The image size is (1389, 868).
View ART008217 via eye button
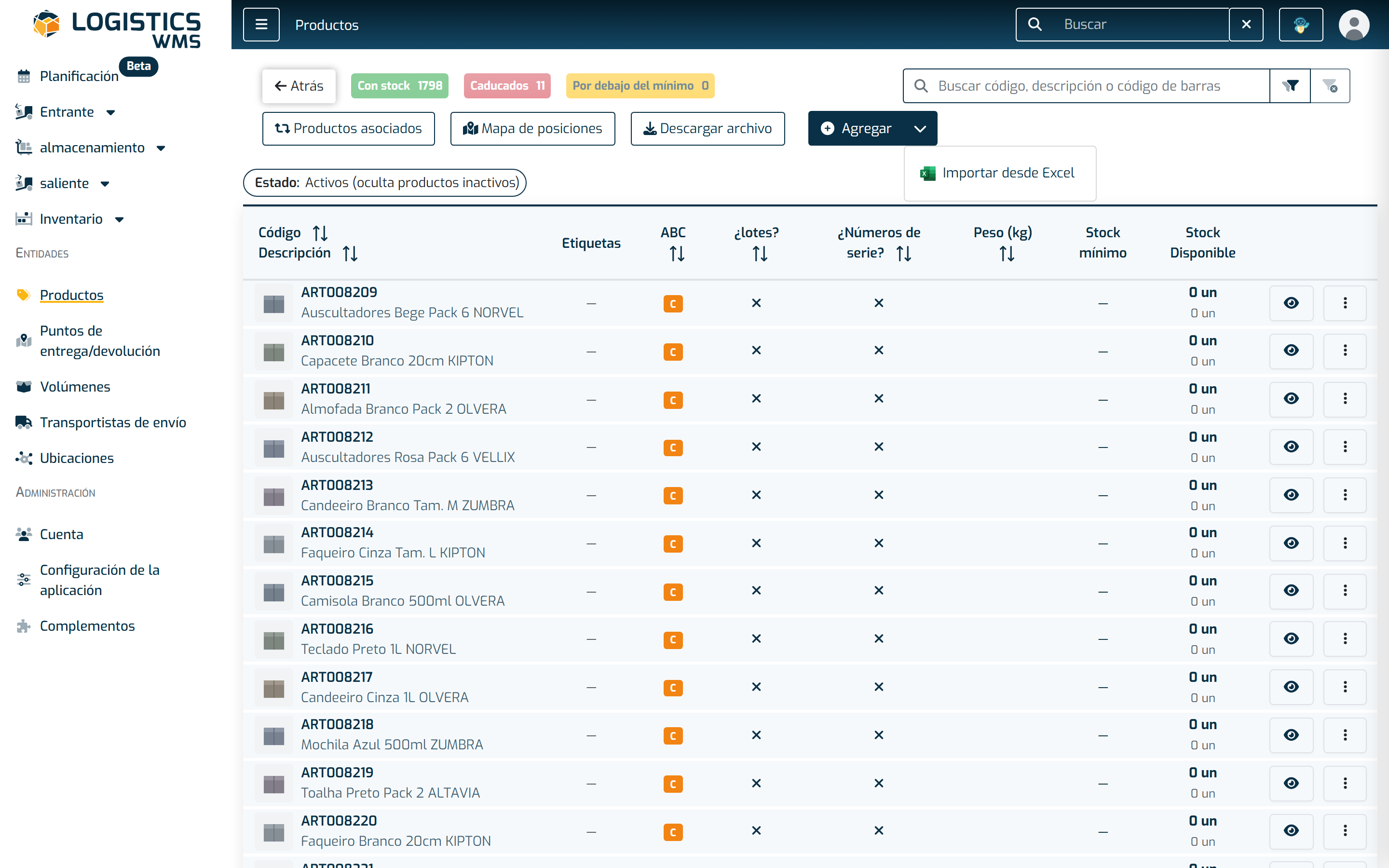1291,687
